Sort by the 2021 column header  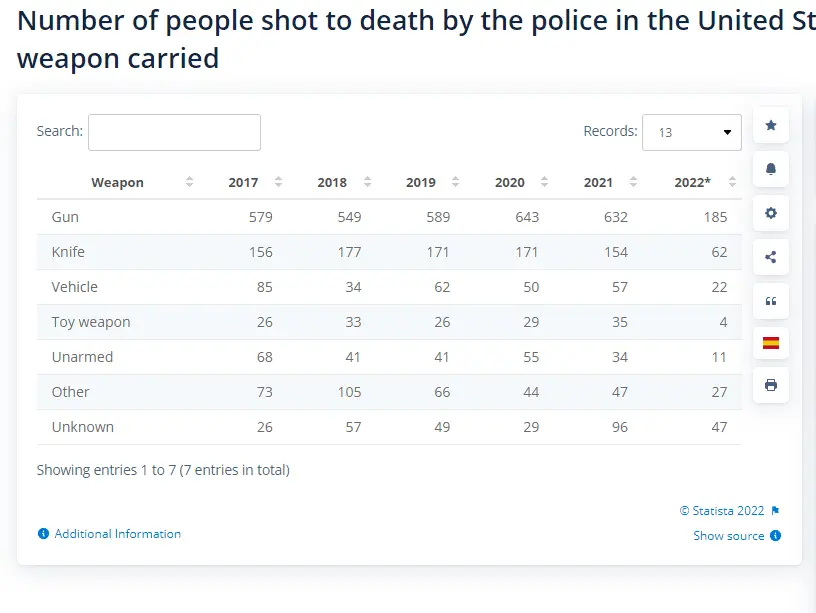click(x=598, y=182)
